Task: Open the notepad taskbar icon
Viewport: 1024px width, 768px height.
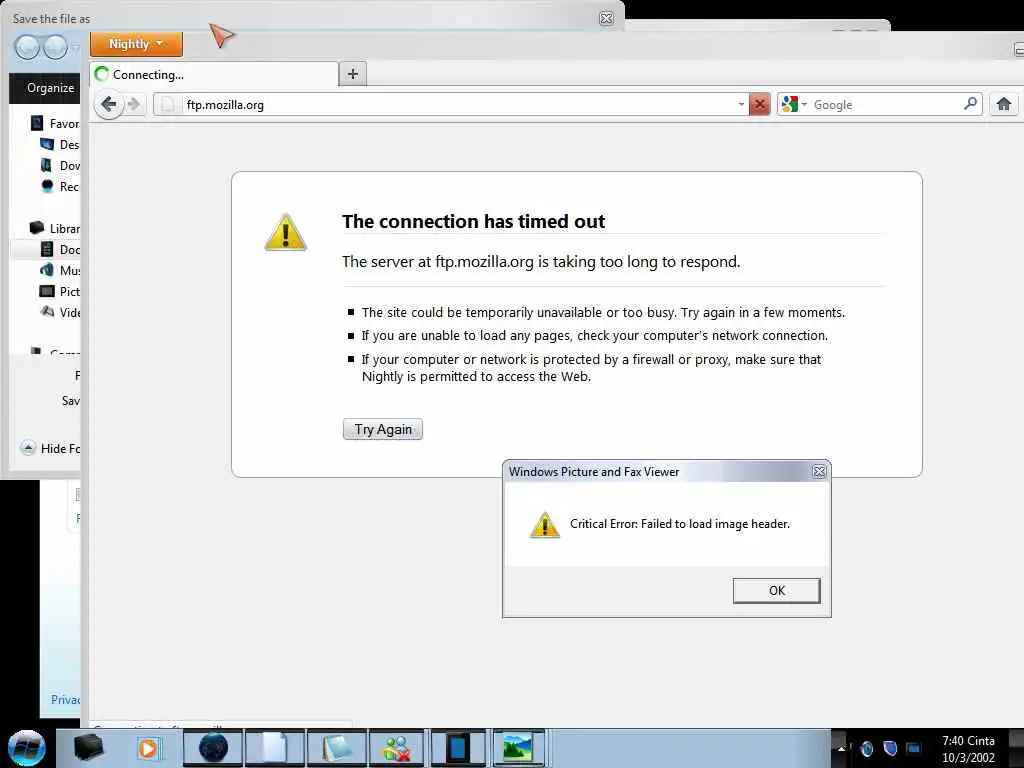Action: [x=337, y=748]
